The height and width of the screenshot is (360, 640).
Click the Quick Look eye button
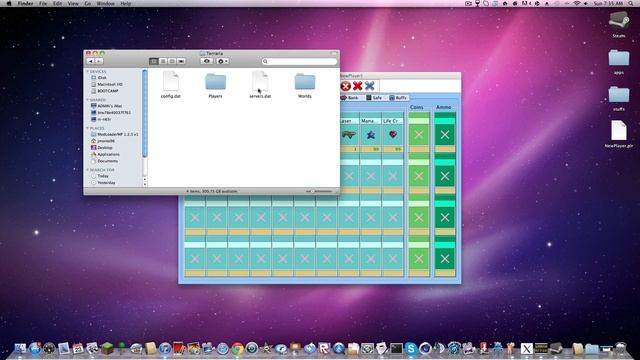207,61
